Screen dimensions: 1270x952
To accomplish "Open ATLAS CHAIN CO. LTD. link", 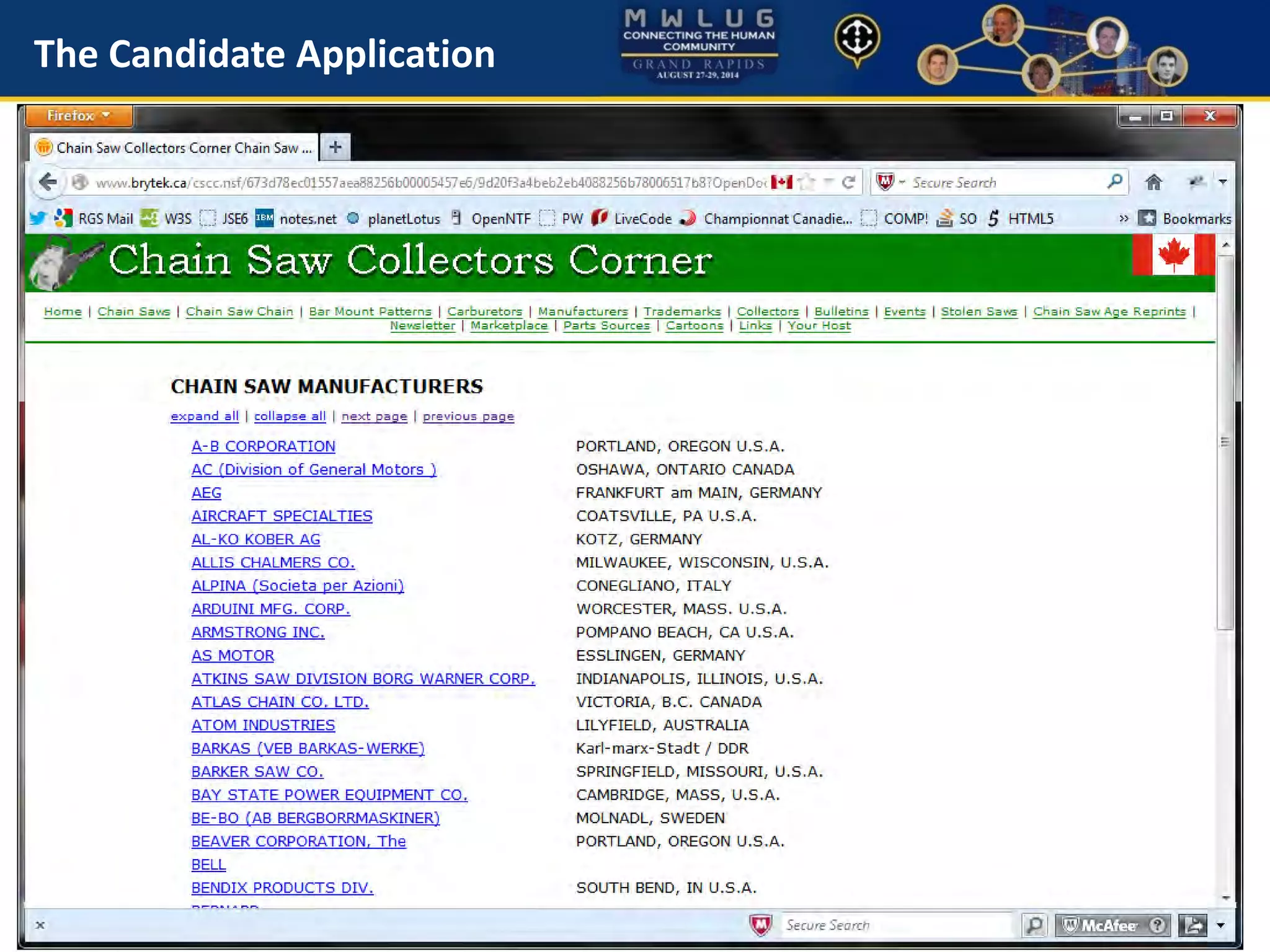I will click(x=280, y=702).
